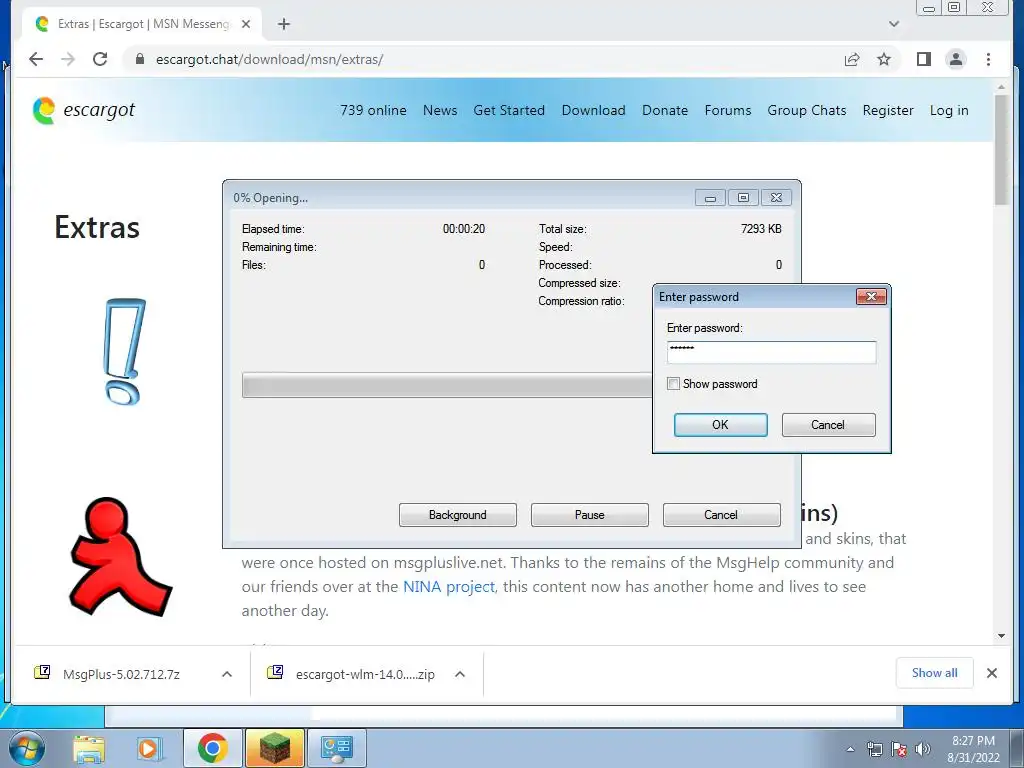Screen dimensions: 1024x768
Task: Click the network tray icon
Action: 874,749
